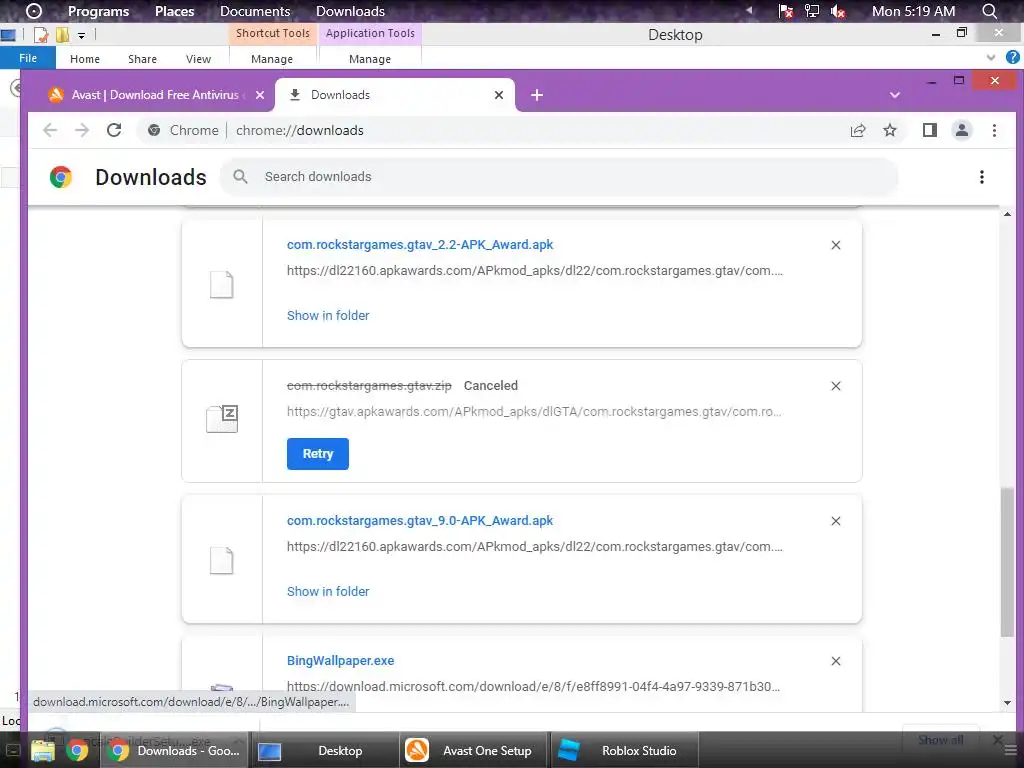Screen dimensions: 1024x768
Task: Open the Documents menu in top panel
Action: pos(255,11)
